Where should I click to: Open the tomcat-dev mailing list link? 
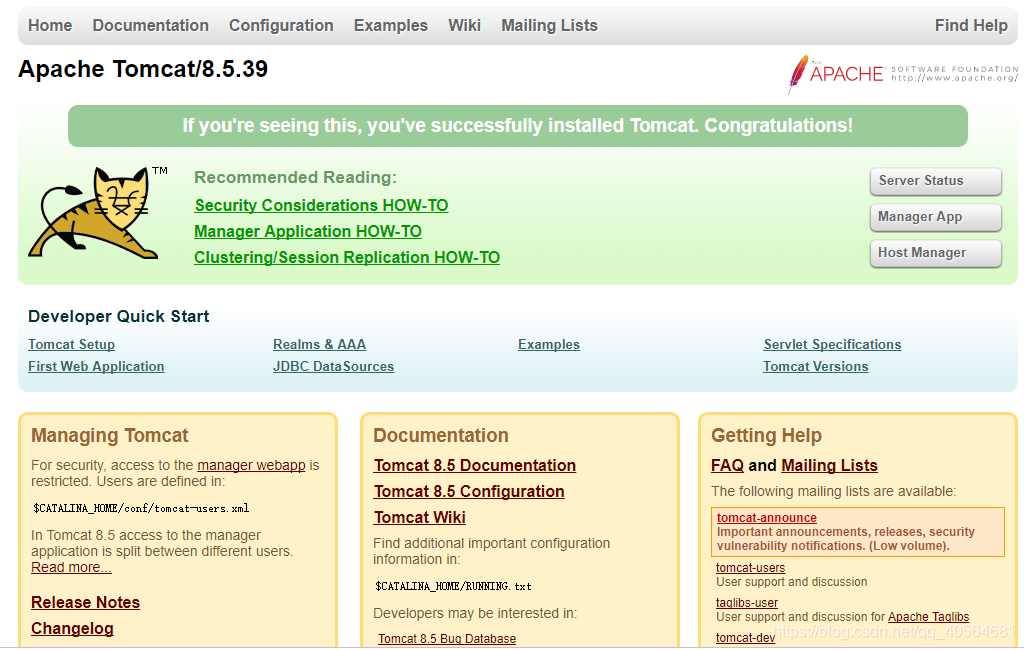coord(745,638)
